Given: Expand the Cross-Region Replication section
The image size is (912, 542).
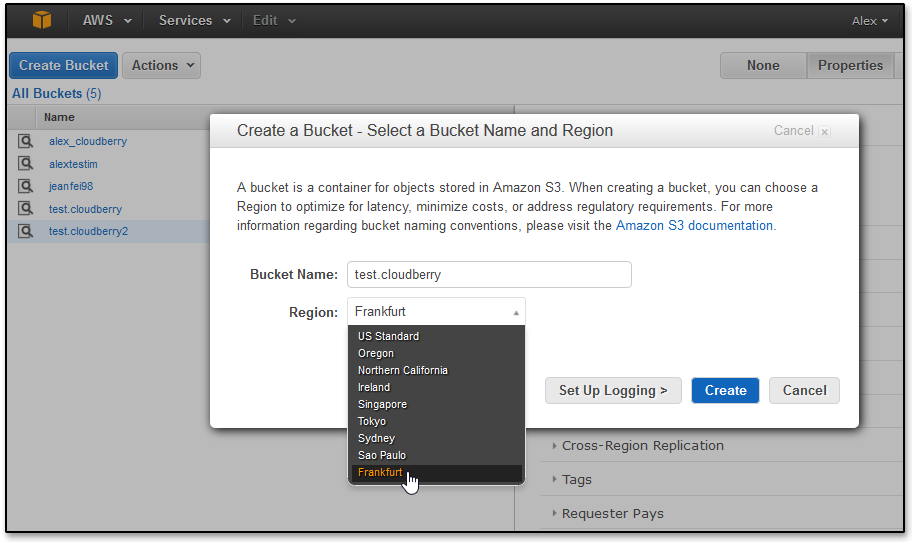Looking at the screenshot, I should [642, 446].
